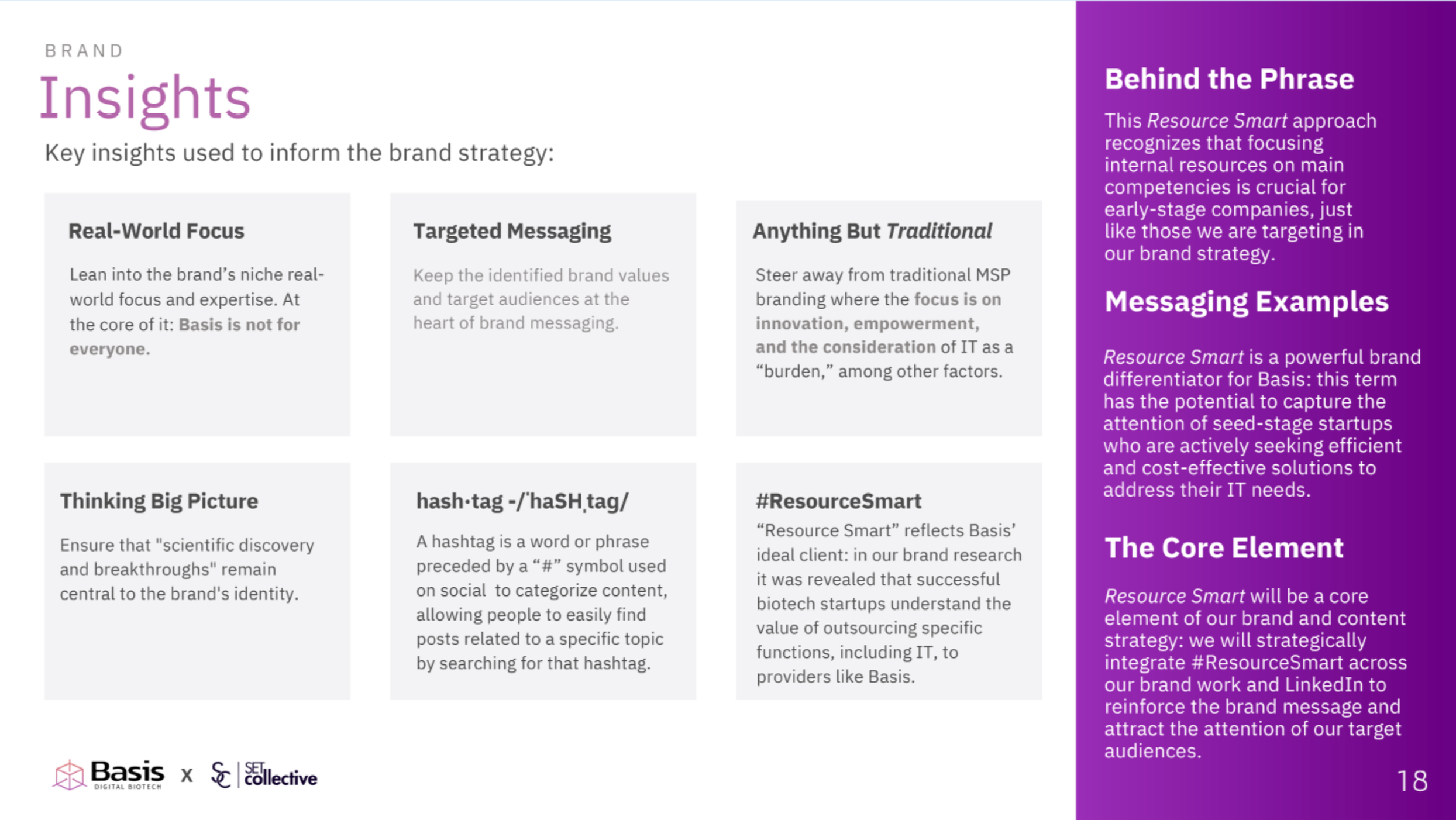
Task: Click the 'Key insights used to inform' subtitle
Action: [299, 153]
